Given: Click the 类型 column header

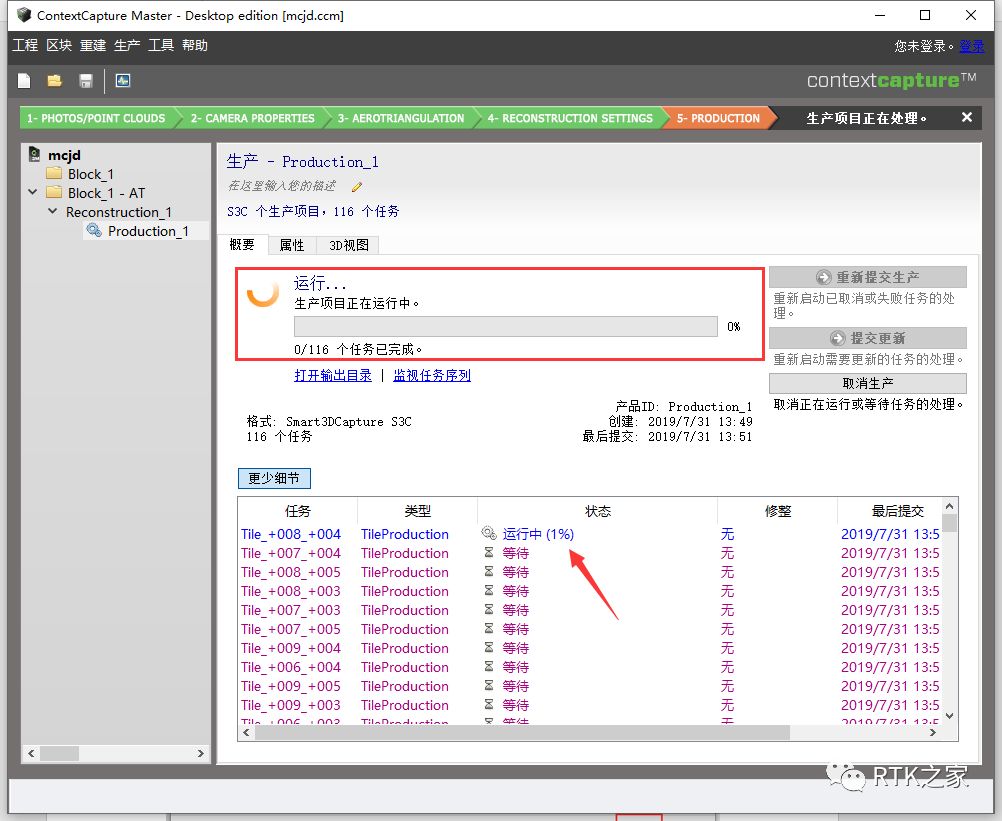Looking at the screenshot, I should pos(417,511).
